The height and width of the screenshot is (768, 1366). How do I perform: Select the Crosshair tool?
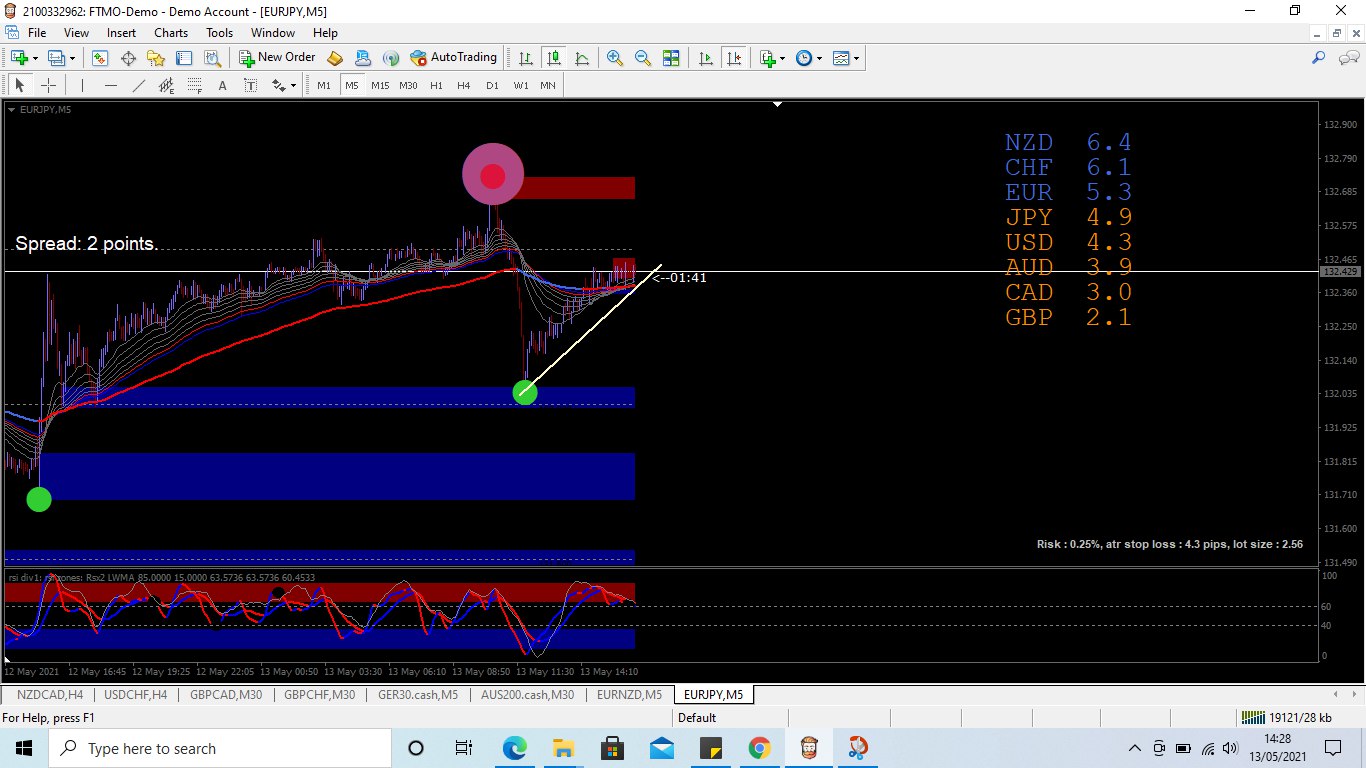pos(48,85)
